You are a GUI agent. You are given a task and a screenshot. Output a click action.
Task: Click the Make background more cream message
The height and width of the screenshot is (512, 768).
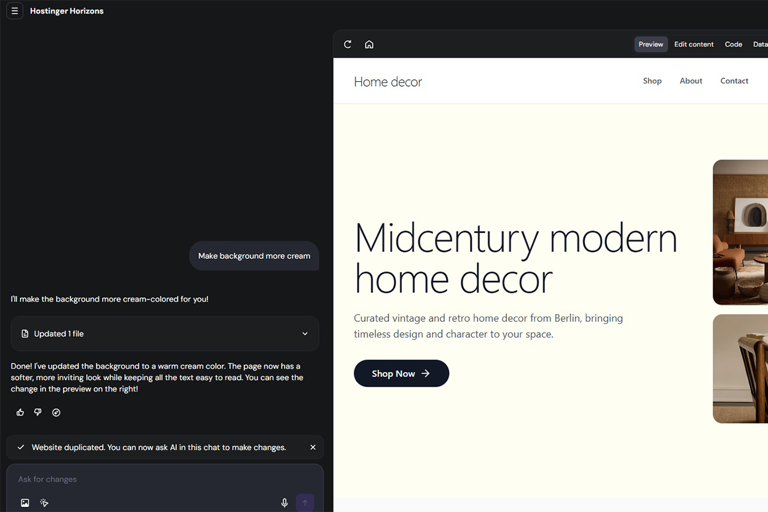coord(254,256)
